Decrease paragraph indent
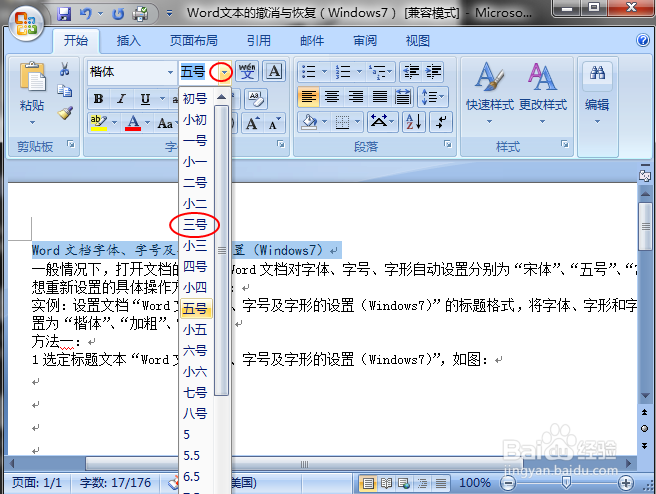The height and width of the screenshot is (494, 656). click(411, 72)
